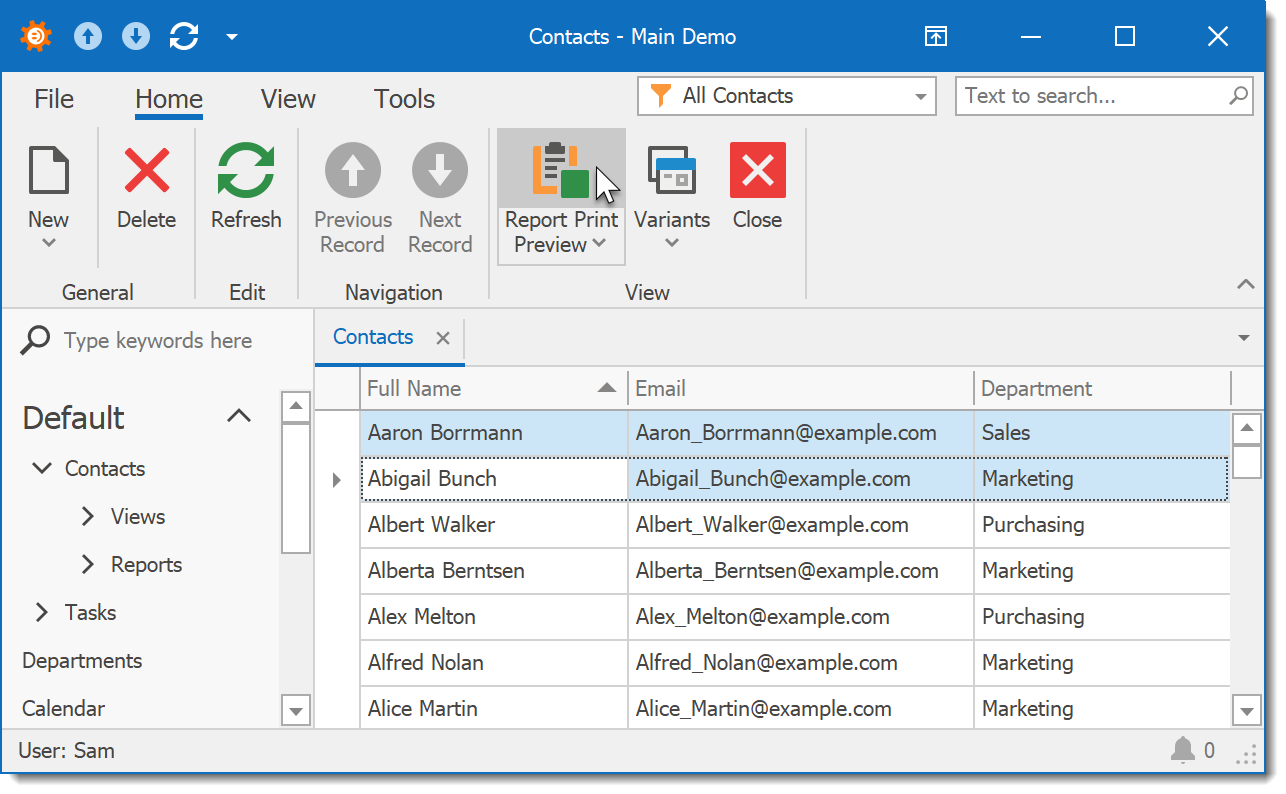
Task: Click the New document icon
Action: [x=48, y=170]
